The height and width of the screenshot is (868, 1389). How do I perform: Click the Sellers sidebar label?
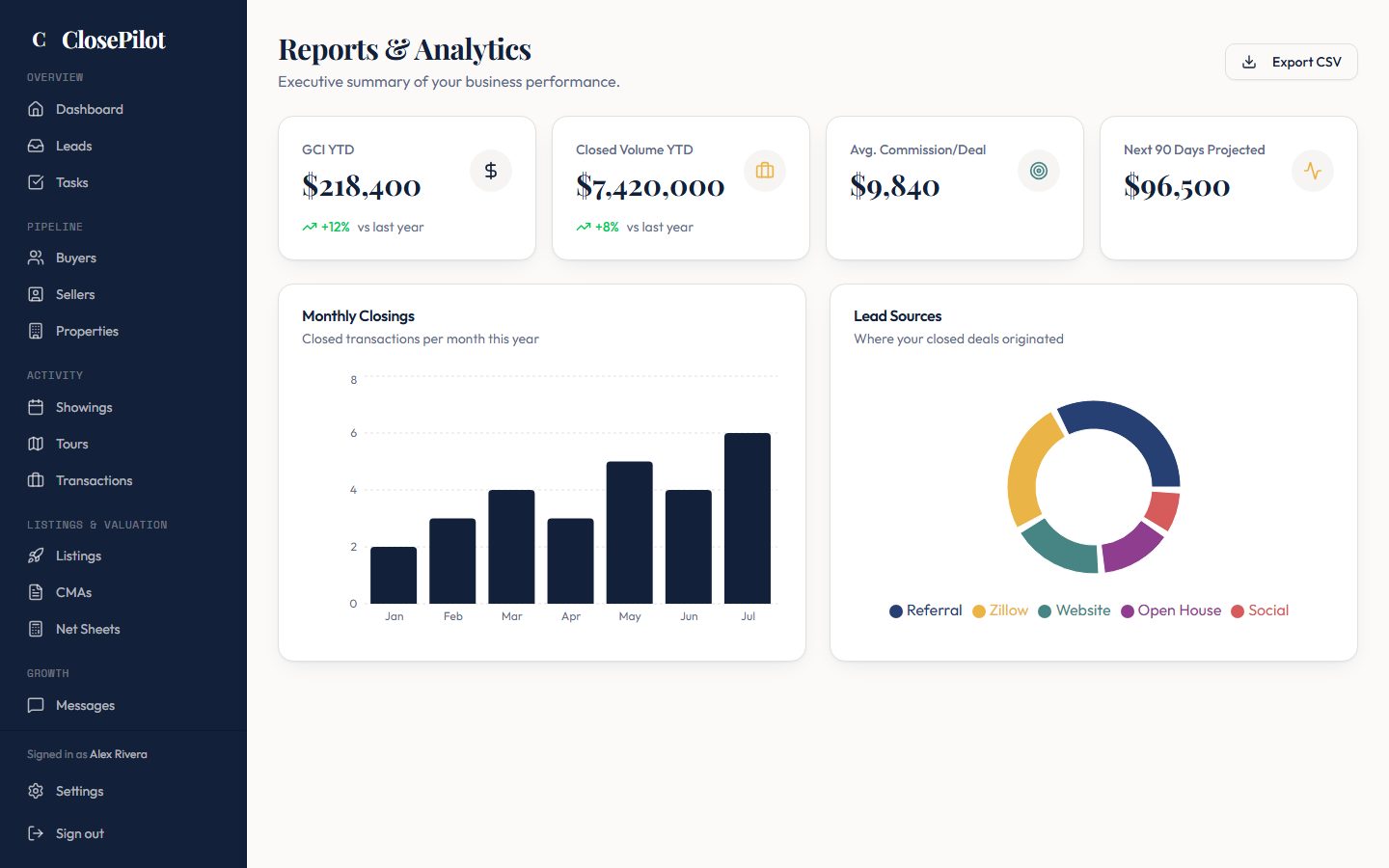[75, 294]
